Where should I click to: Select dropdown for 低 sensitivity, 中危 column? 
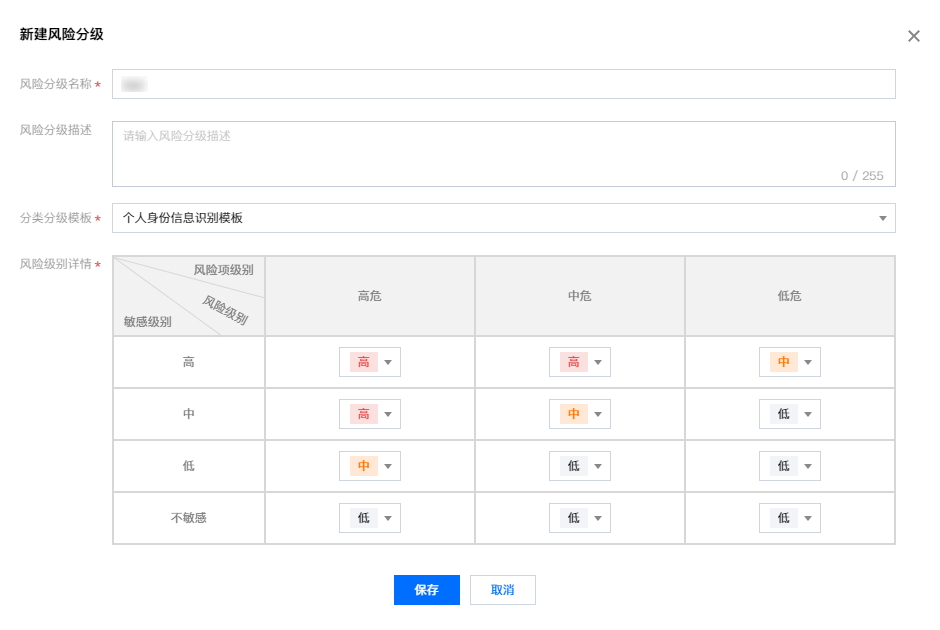point(580,466)
